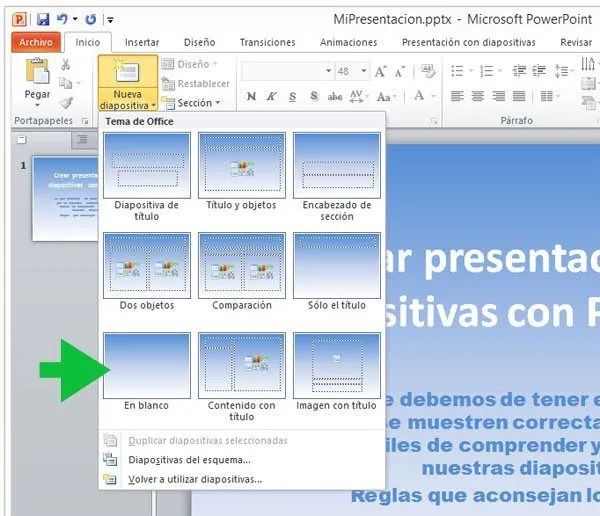Select the Título y objetos layout
Screen dimensions: 600x516
[x=241, y=172]
